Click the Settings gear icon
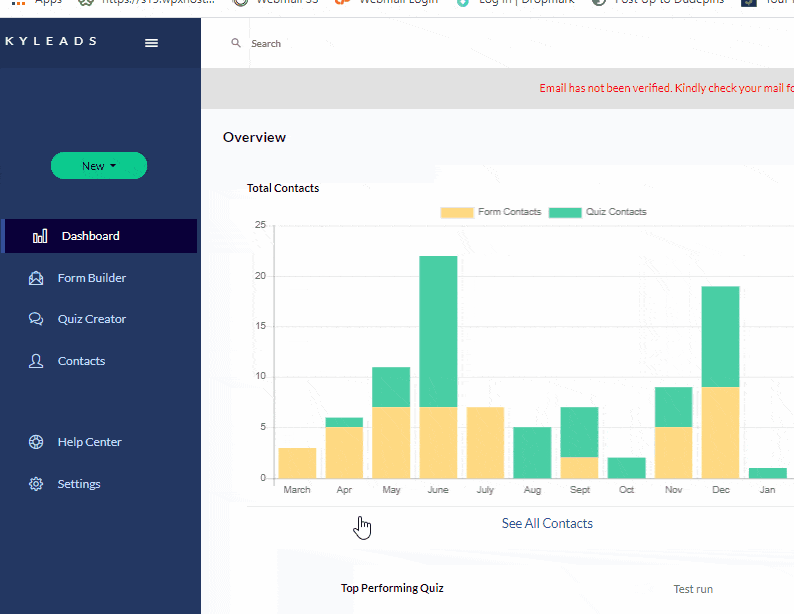This screenshot has height=614, width=794. 36,484
